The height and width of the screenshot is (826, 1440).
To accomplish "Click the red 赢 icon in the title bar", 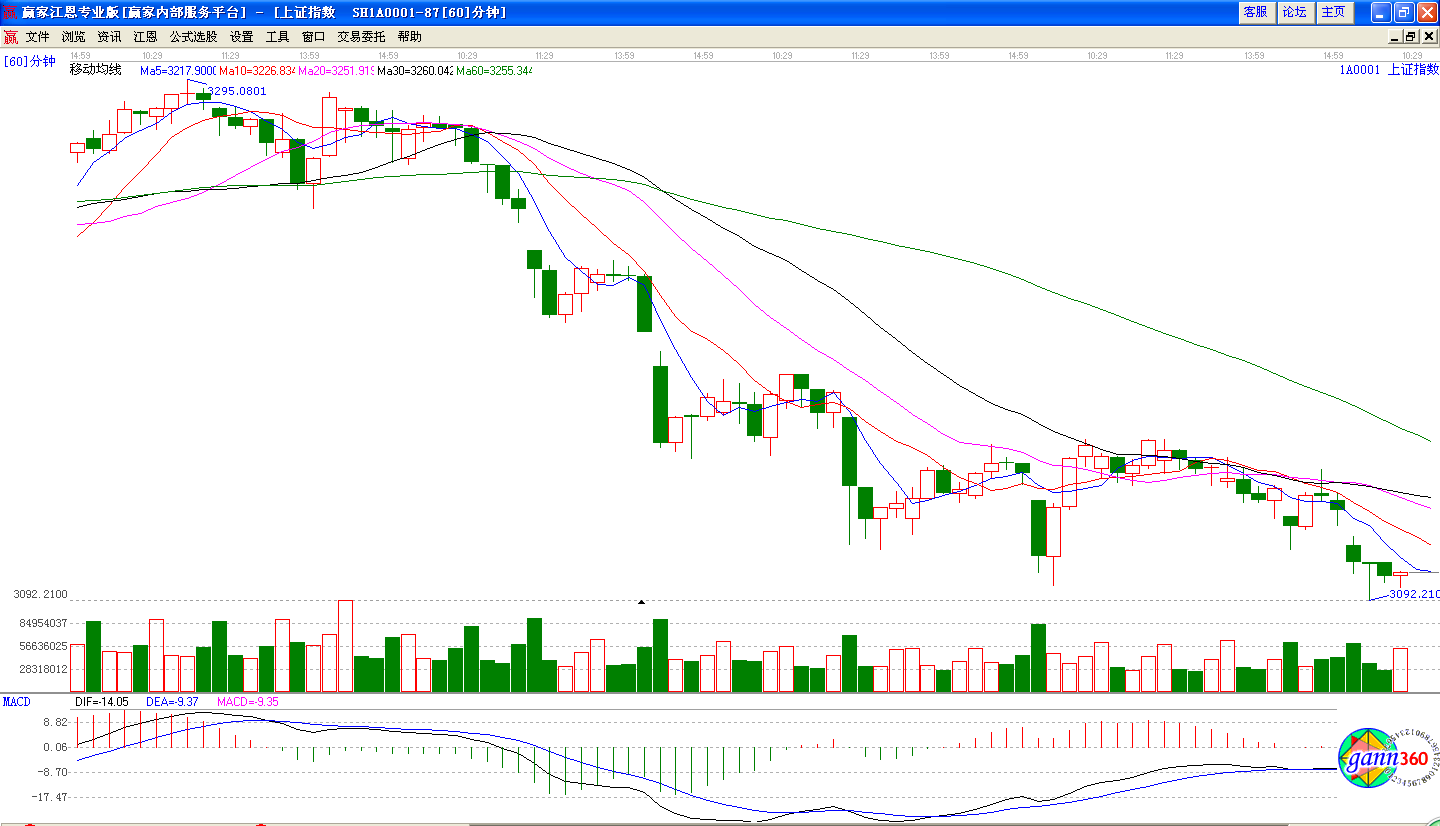I will click(x=10, y=12).
